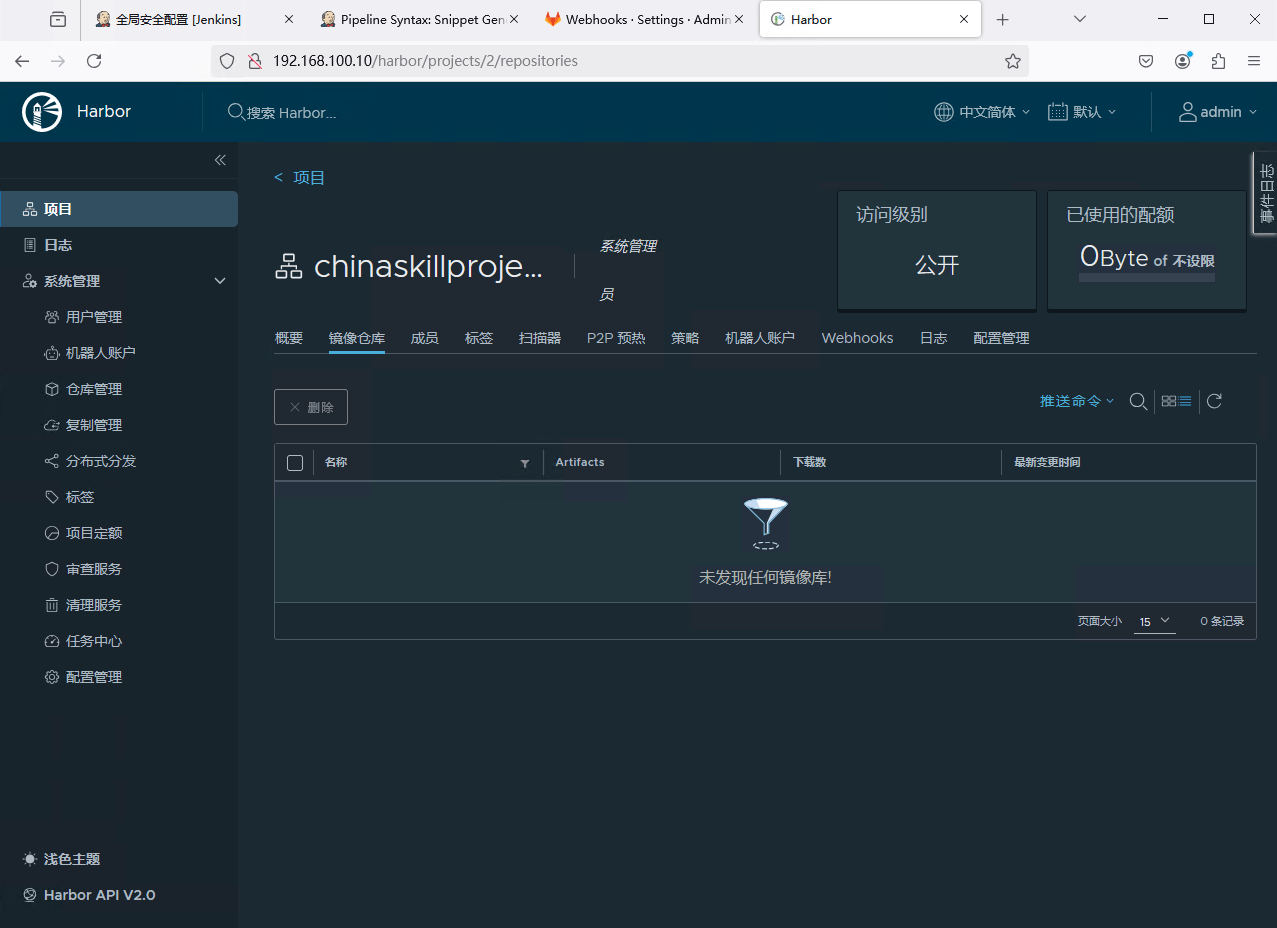Click the search magnifier icon above repository table
The height and width of the screenshot is (928, 1277).
pos(1138,401)
